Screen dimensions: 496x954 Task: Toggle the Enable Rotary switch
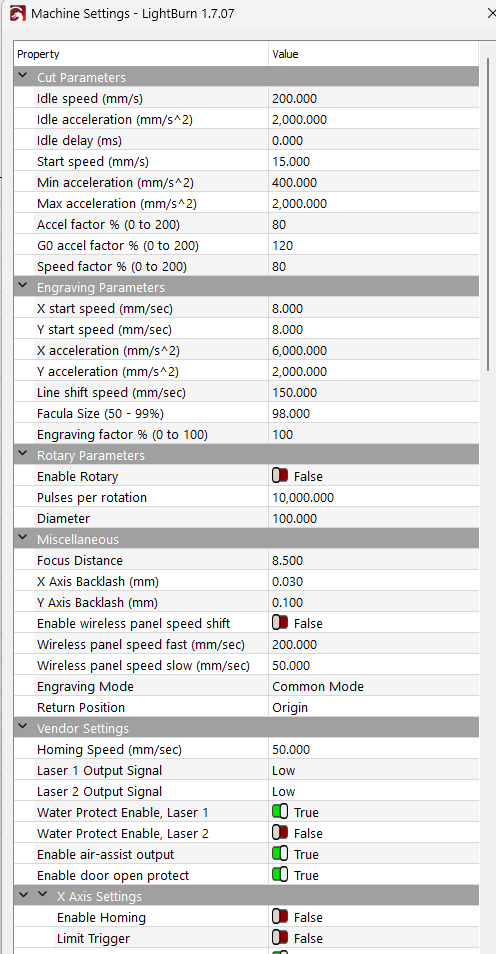pyautogui.click(x=279, y=476)
